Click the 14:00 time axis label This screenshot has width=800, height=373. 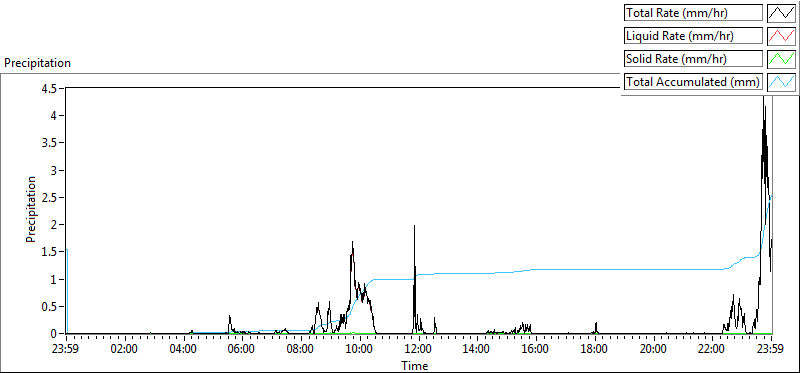click(477, 350)
